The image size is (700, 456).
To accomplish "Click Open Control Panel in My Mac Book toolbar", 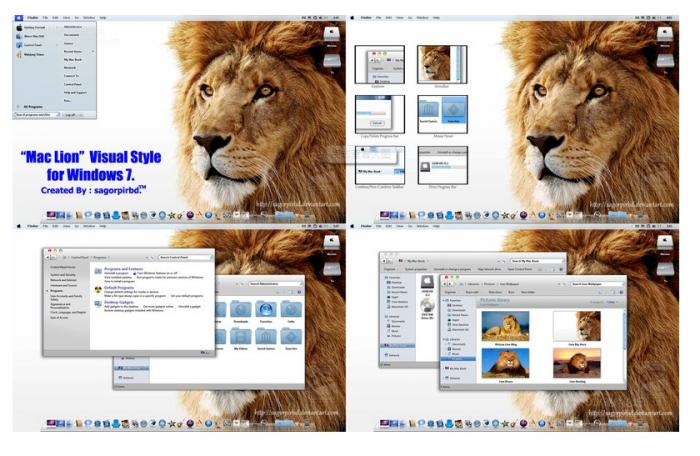I will [520, 269].
